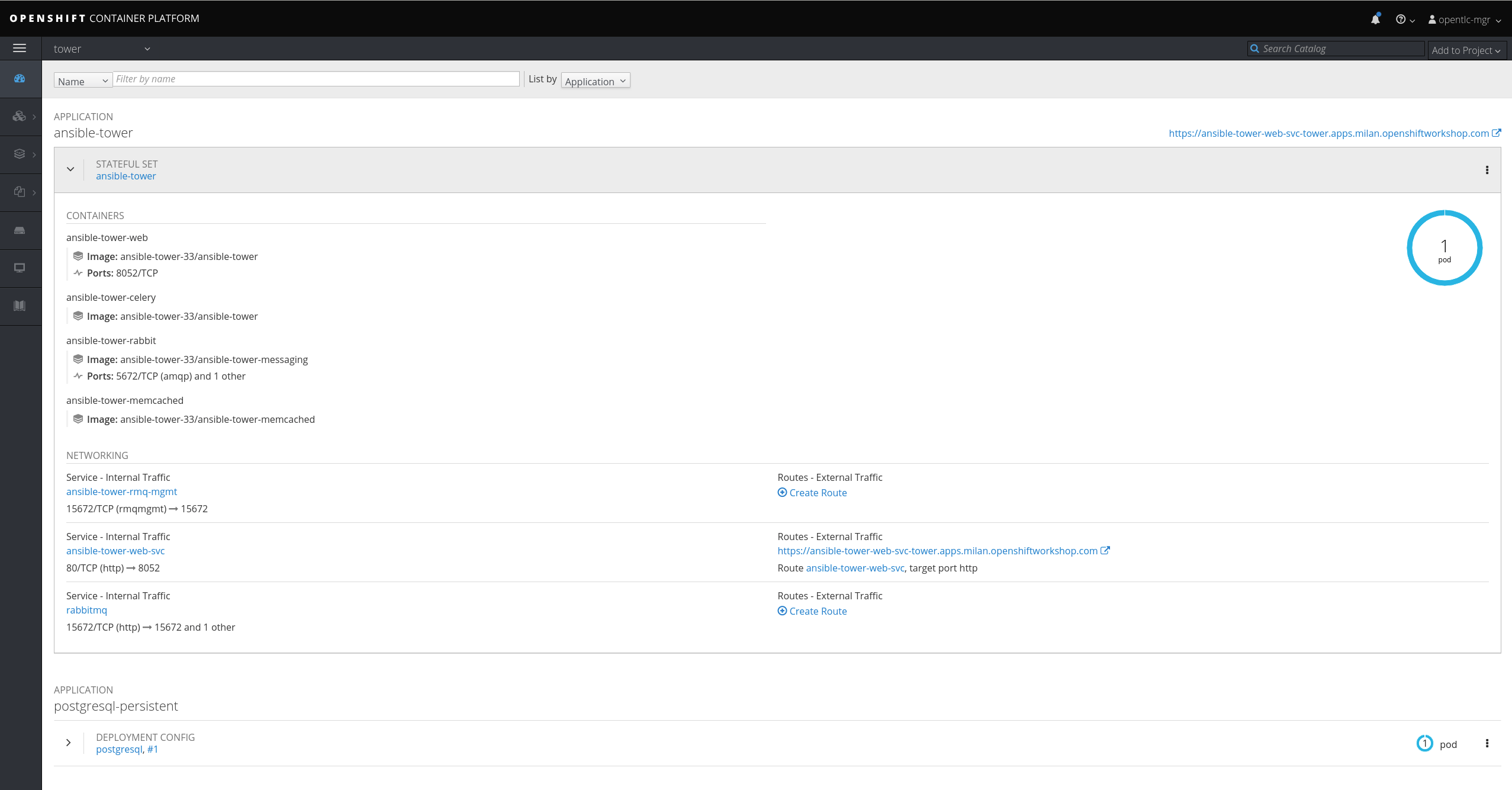The width and height of the screenshot is (1512, 790).
Task: Open the List by Application dropdown
Action: [595, 81]
